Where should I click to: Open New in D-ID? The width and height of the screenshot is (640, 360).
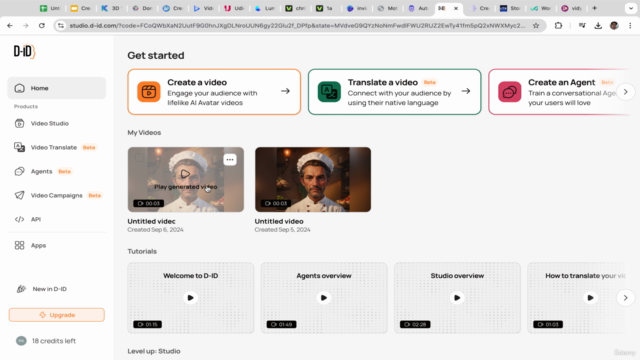42,289
